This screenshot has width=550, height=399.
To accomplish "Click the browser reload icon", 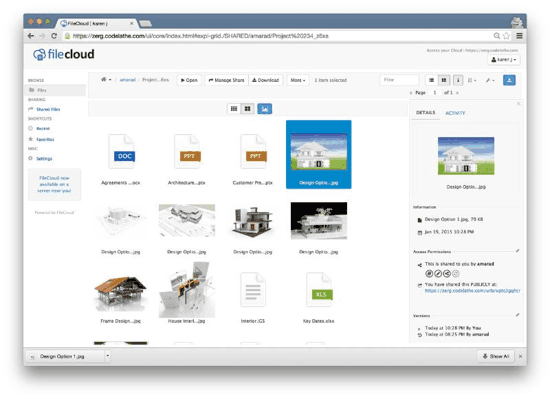I will coord(54,36).
